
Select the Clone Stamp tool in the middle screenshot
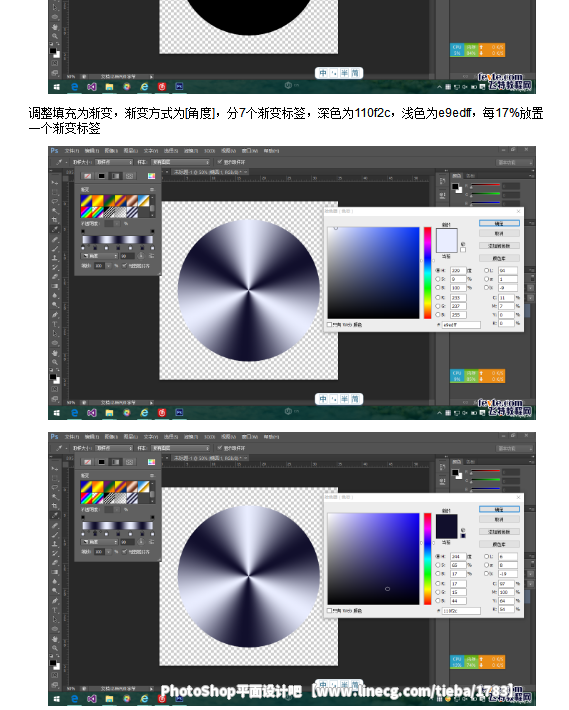click(x=55, y=258)
